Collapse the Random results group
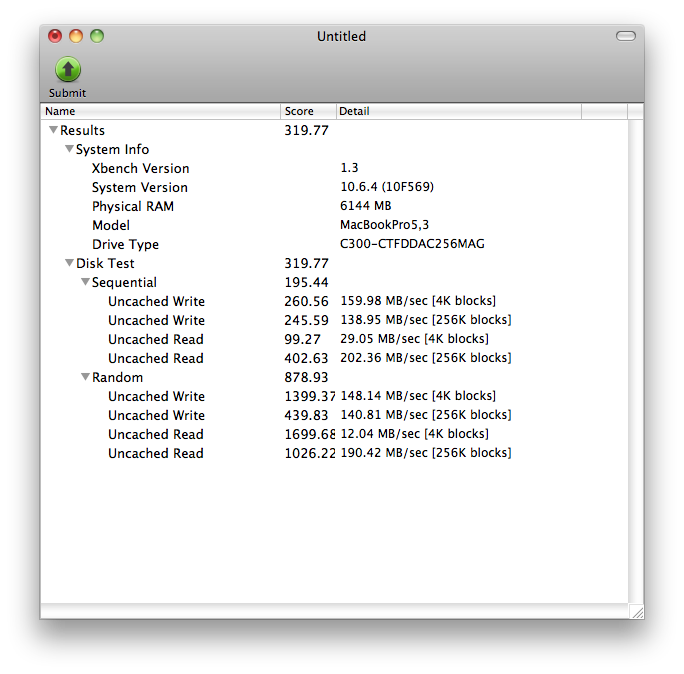Viewport: 684px width, 674px height. click(85, 376)
